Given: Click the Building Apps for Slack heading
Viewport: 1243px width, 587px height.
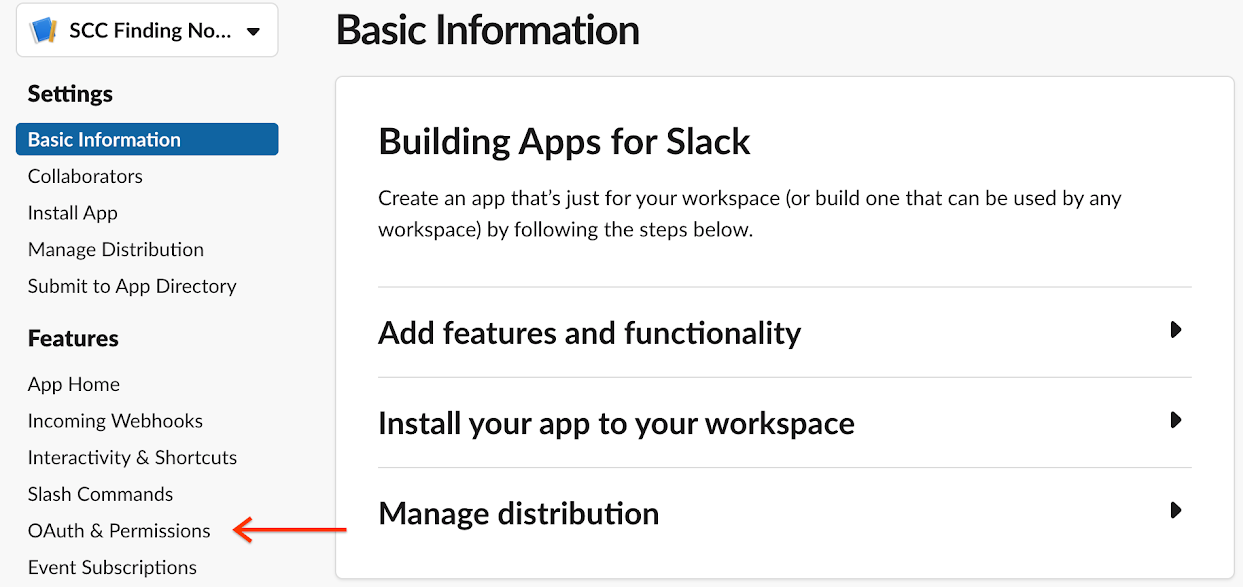Looking at the screenshot, I should point(563,141).
